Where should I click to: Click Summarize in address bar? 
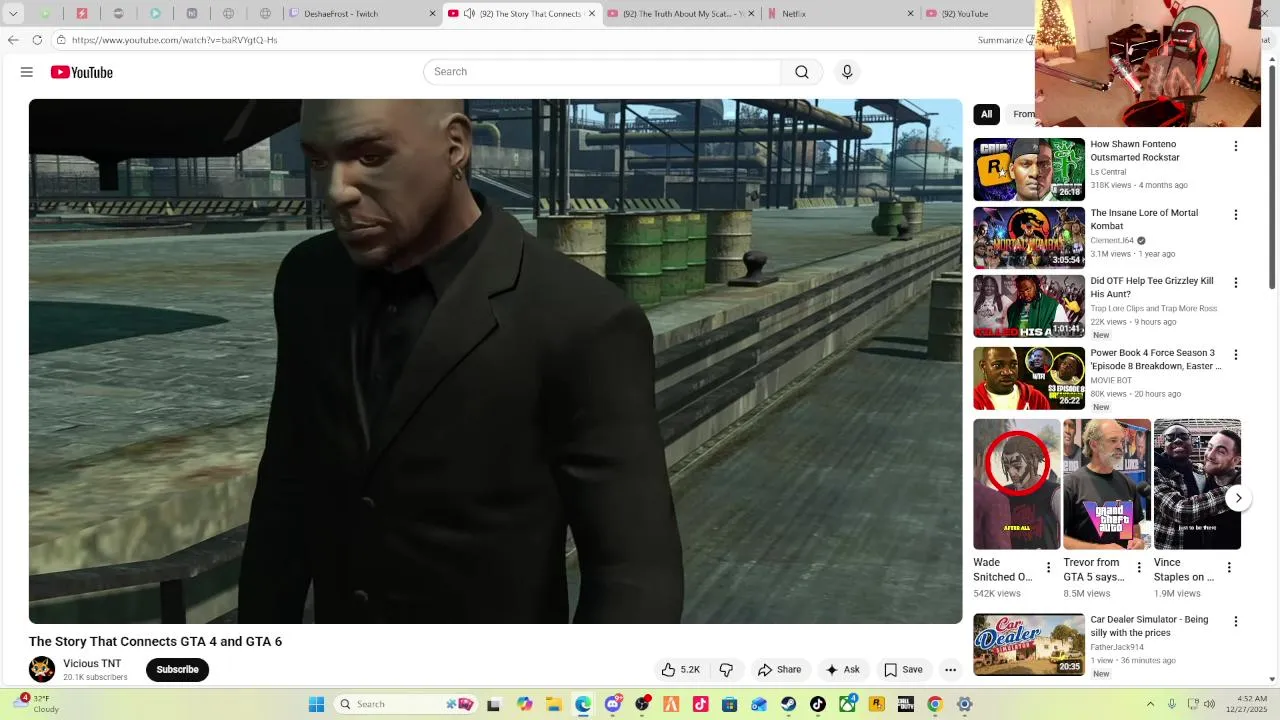pos(1001,40)
